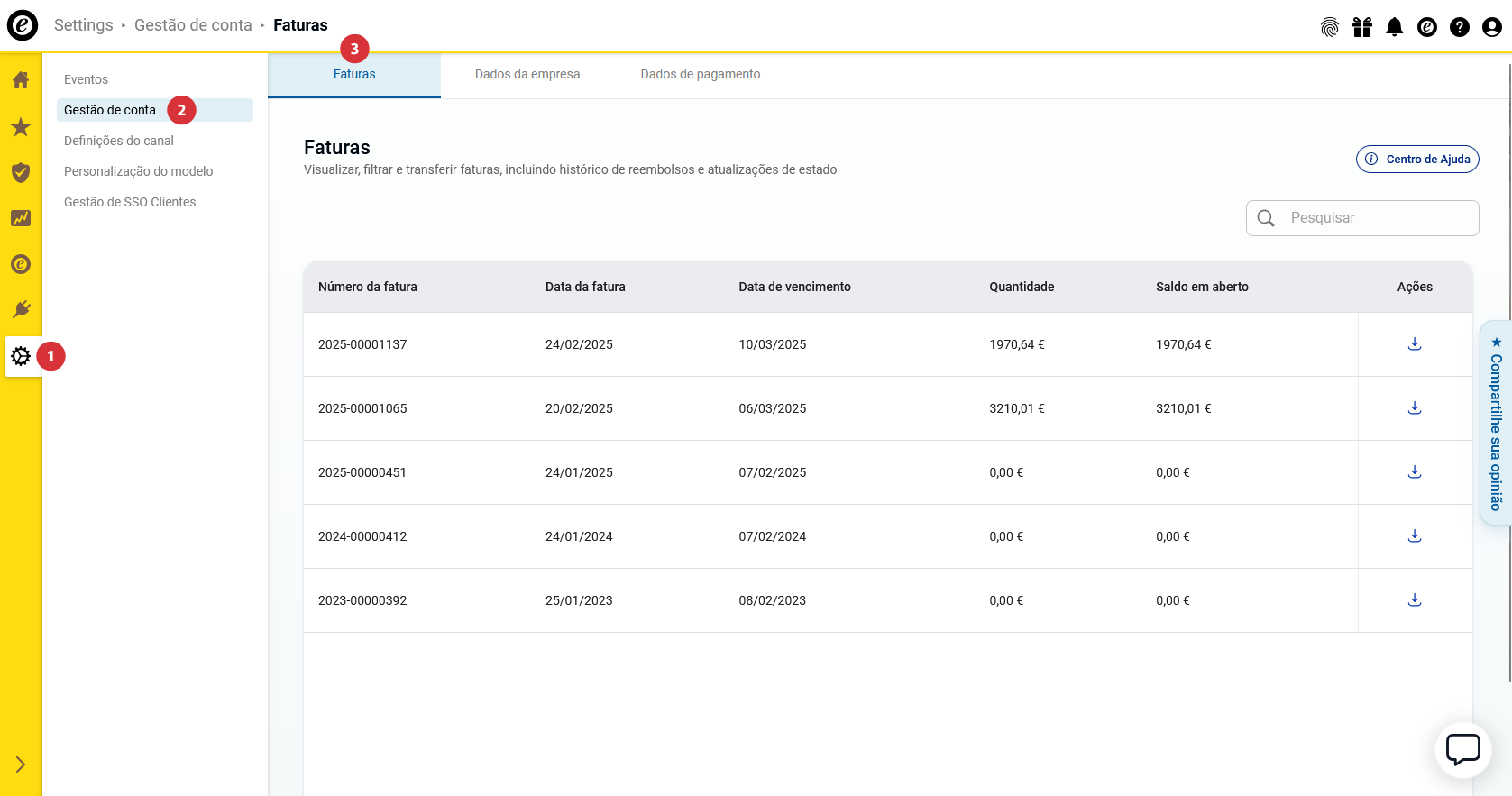Download invoice 2023-00000392
1512x796 pixels.
coord(1414,600)
